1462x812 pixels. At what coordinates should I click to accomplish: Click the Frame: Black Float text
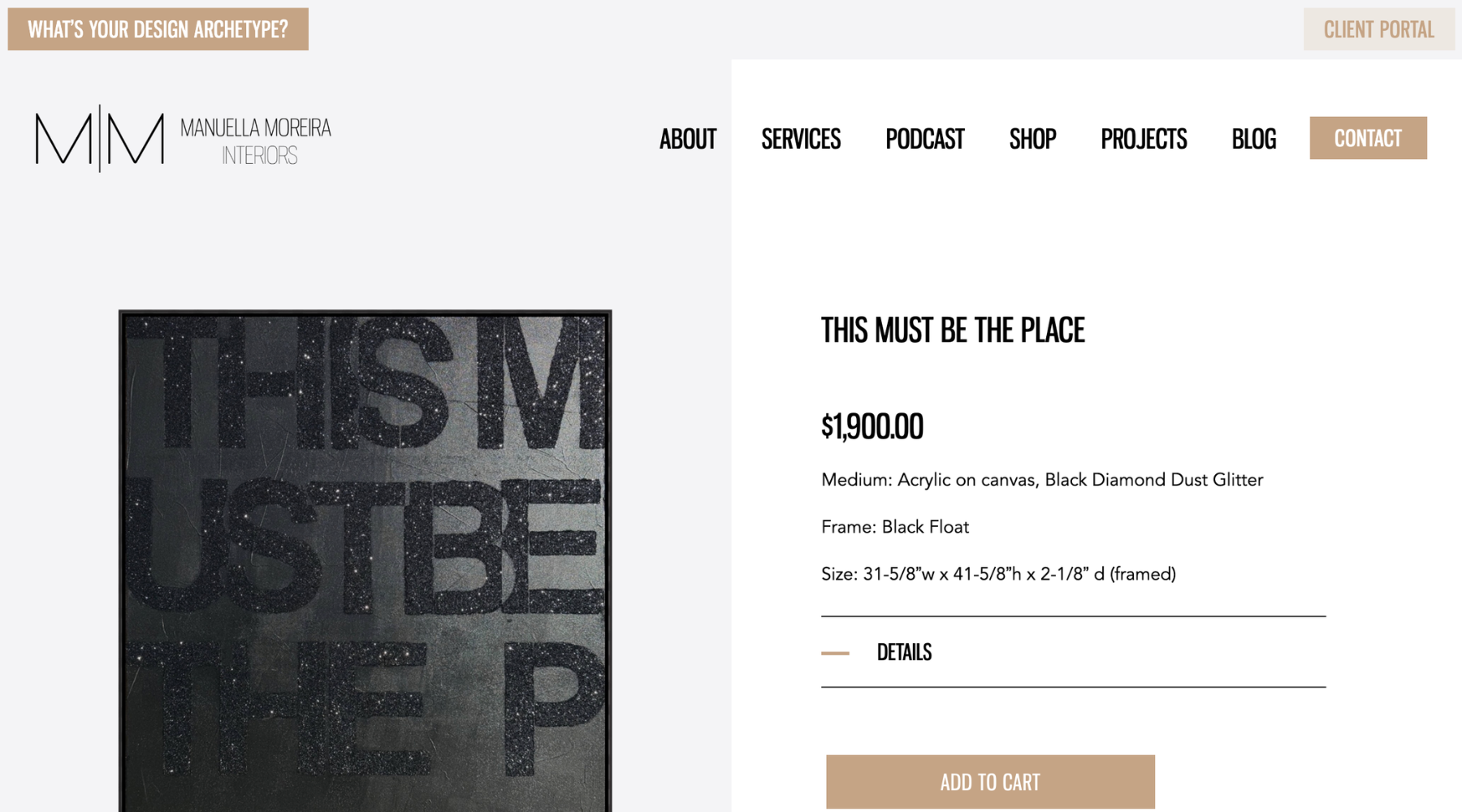895,527
